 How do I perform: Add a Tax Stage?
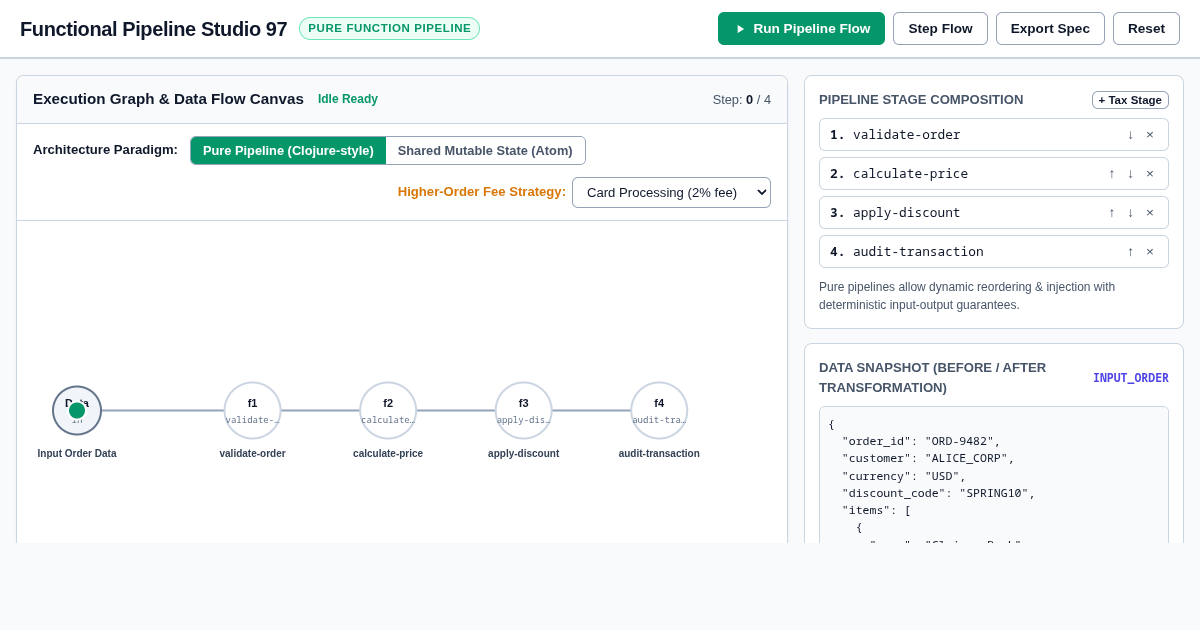point(1130,100)
